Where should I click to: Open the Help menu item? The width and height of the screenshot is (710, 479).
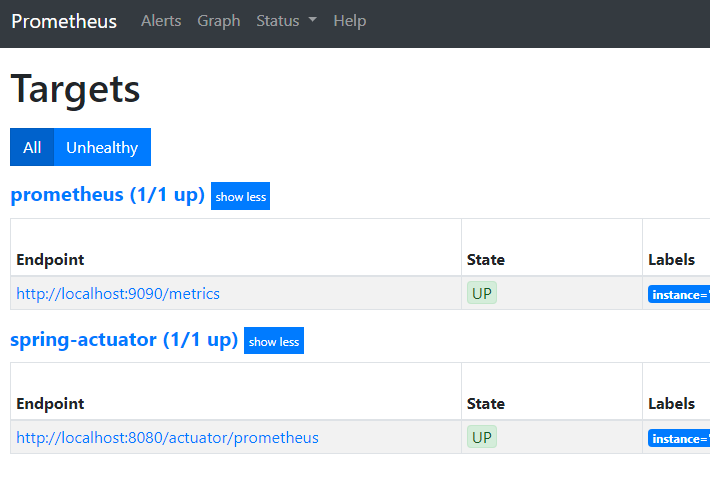(x=349, y=21)
